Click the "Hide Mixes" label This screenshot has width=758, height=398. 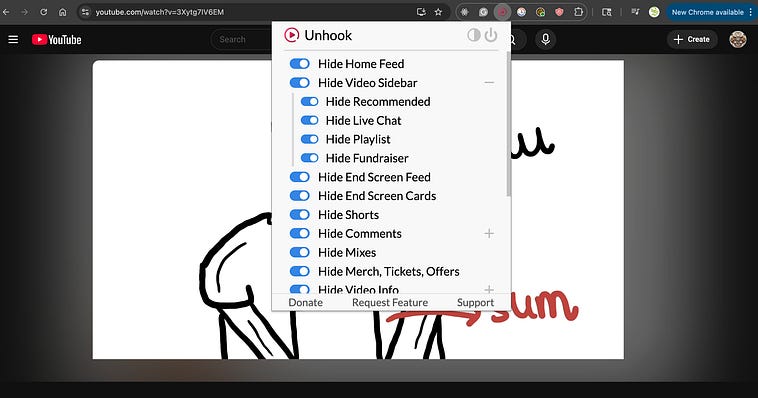[347, 252]
